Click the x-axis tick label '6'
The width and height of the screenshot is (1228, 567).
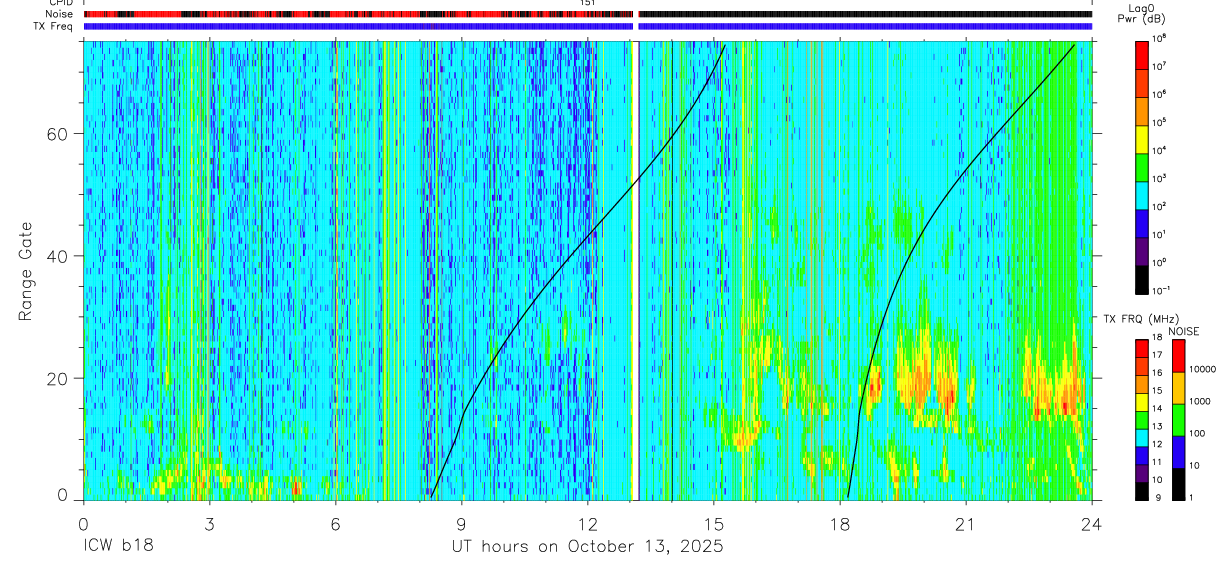pyautogui.click(x=335, y=524)
